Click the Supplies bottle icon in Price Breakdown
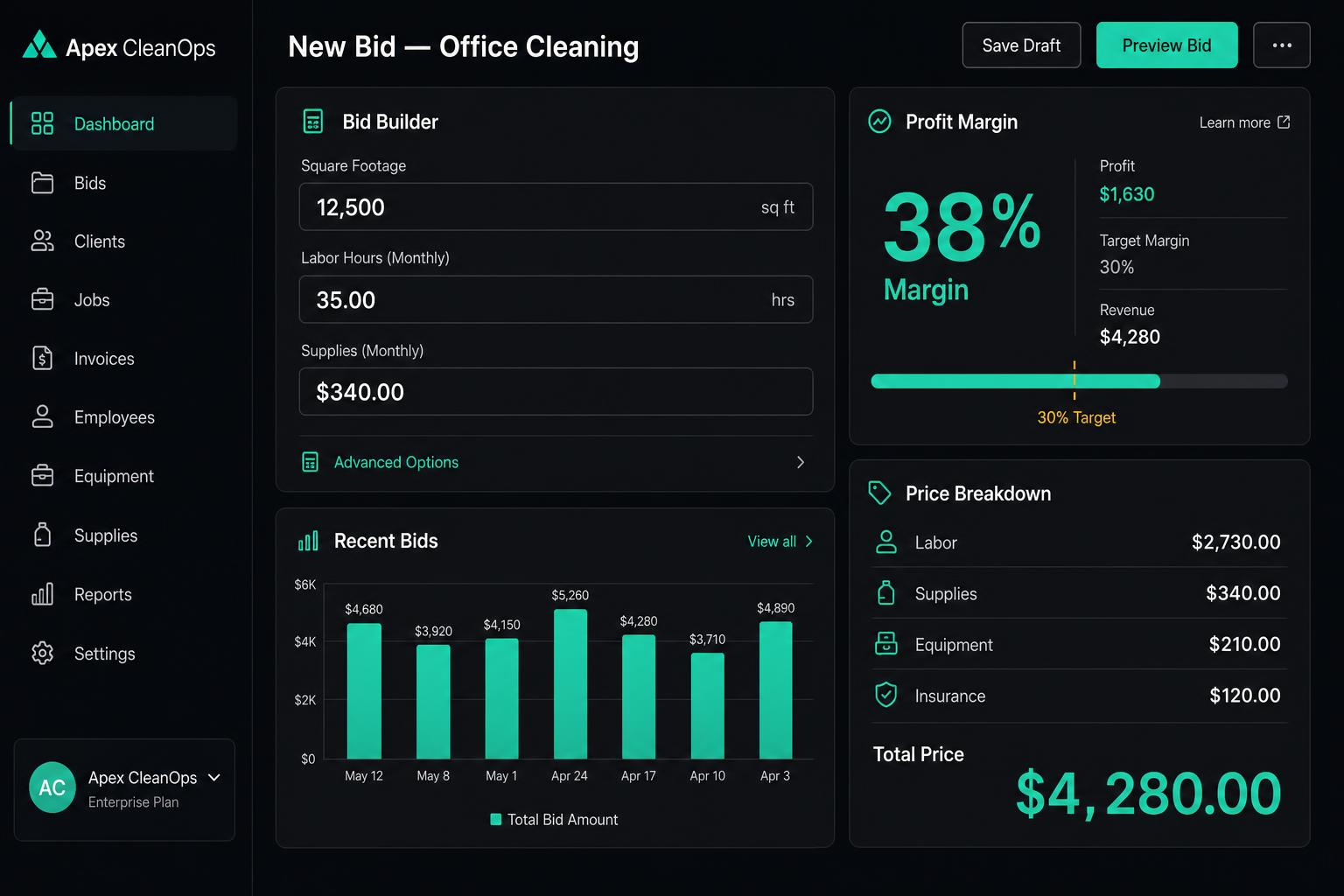 pos(886,592)
